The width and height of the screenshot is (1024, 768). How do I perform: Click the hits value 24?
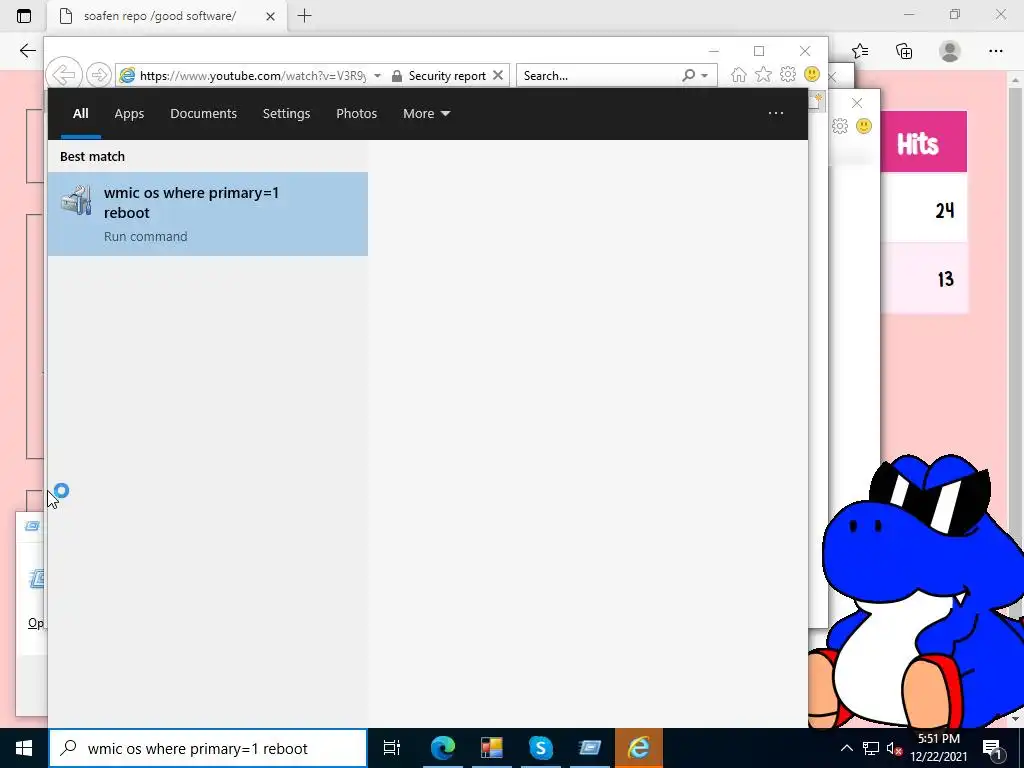(x=945, y=210)
